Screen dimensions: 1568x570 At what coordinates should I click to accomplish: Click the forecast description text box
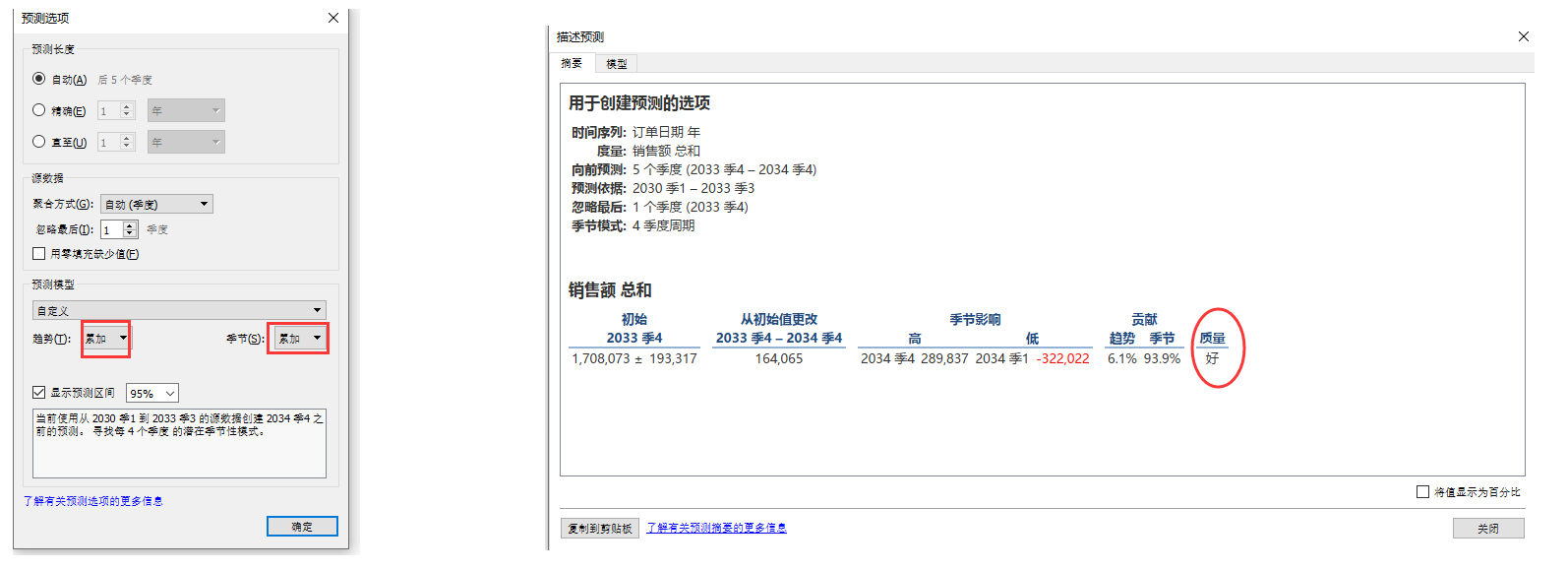point(179,444)
